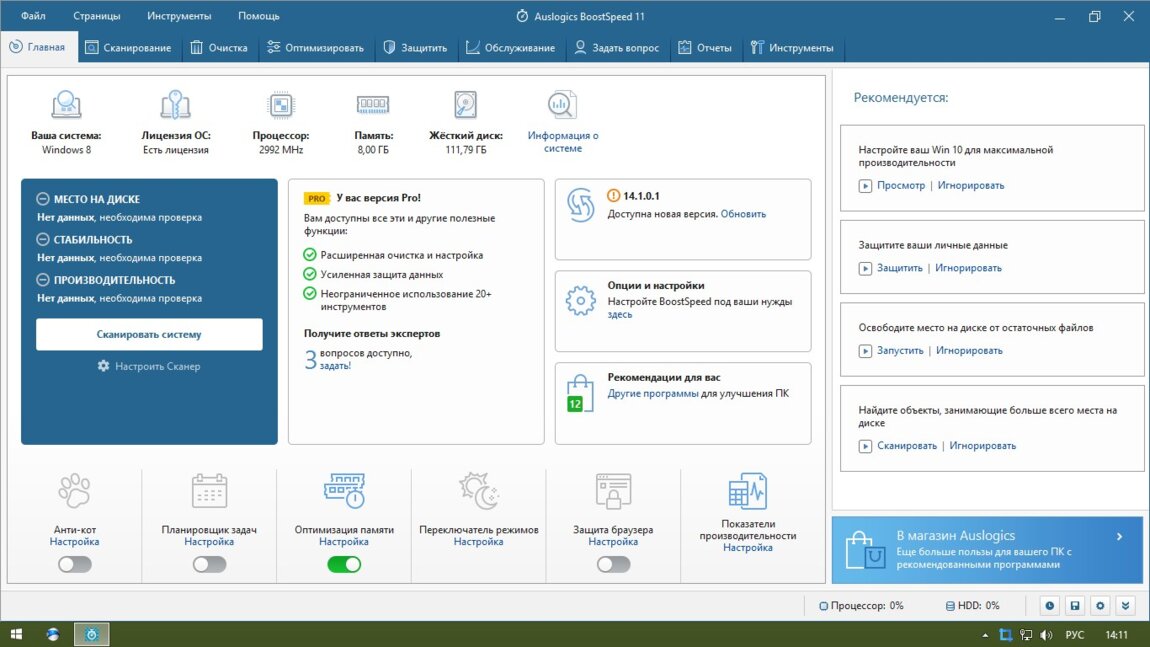Enable the Защита браузера toggle
This screenshot has width=1150, height=647.
[x=613, y=564]
